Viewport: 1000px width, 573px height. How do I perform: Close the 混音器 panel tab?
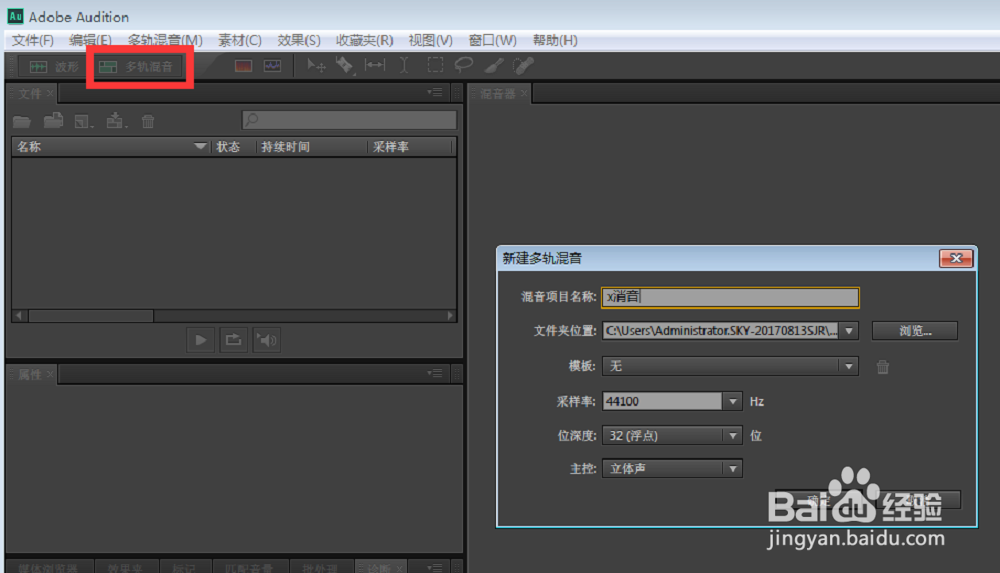tap(524, 94)
